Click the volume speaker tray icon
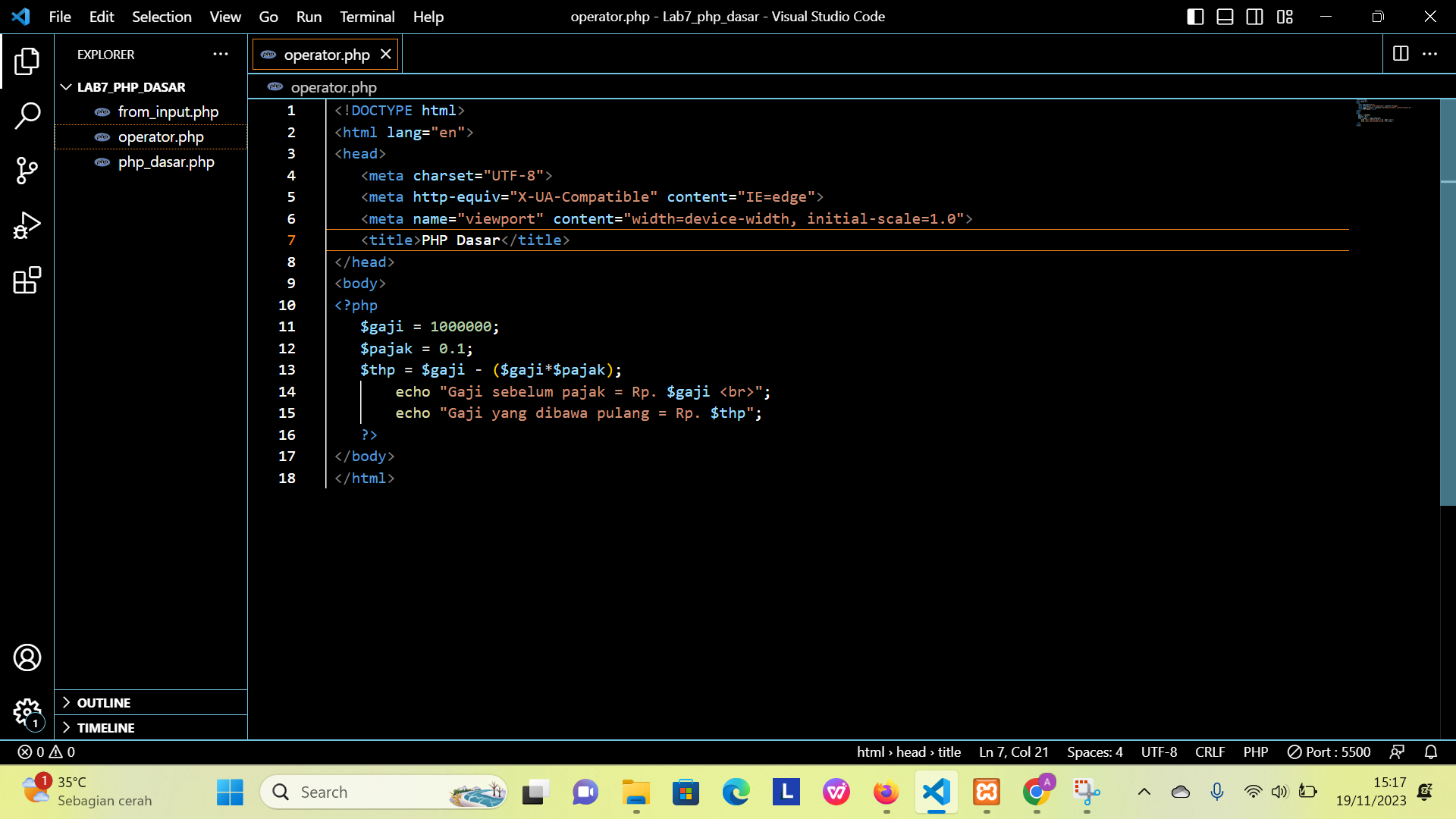Image resolution: width=1456 pixels, height=819 pixels. coord(1279,792)
